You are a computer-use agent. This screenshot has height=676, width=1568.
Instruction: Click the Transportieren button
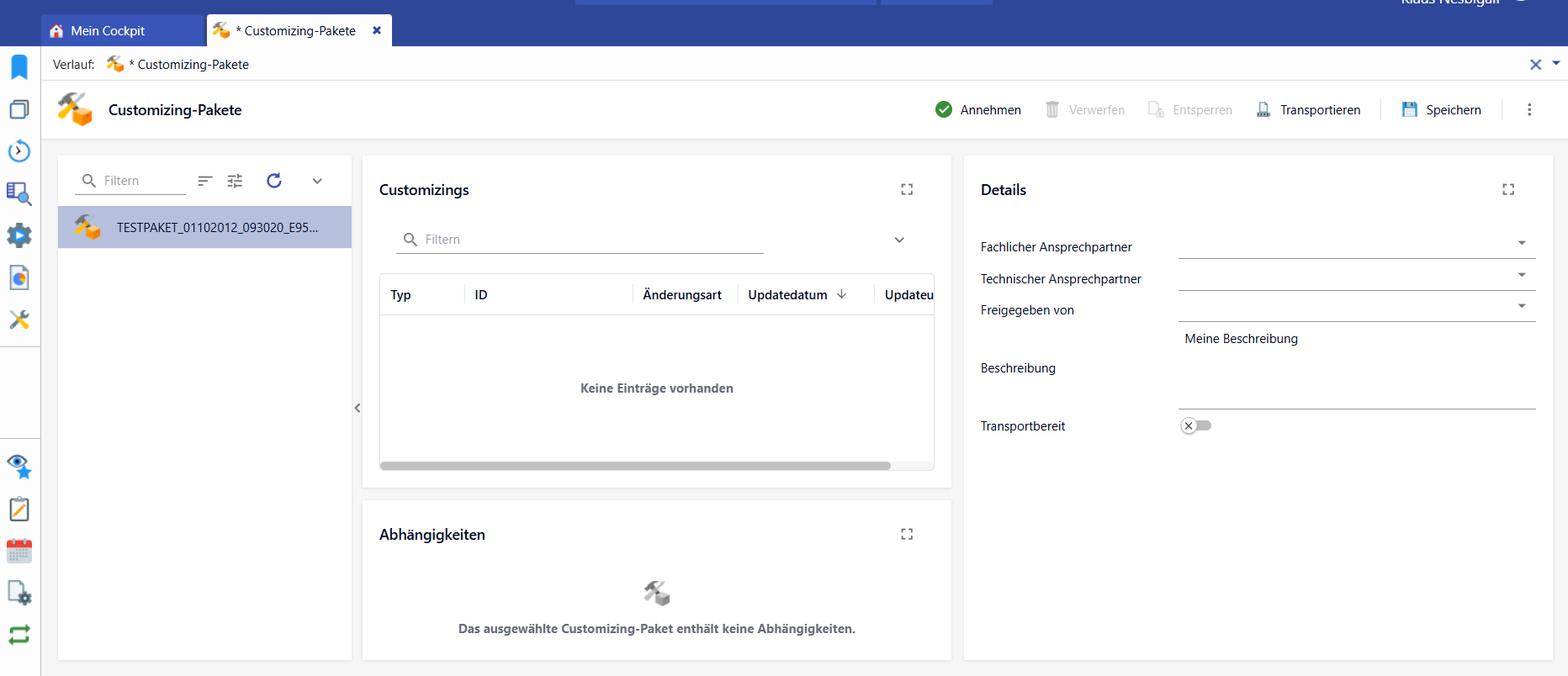tap(1308, 110)
